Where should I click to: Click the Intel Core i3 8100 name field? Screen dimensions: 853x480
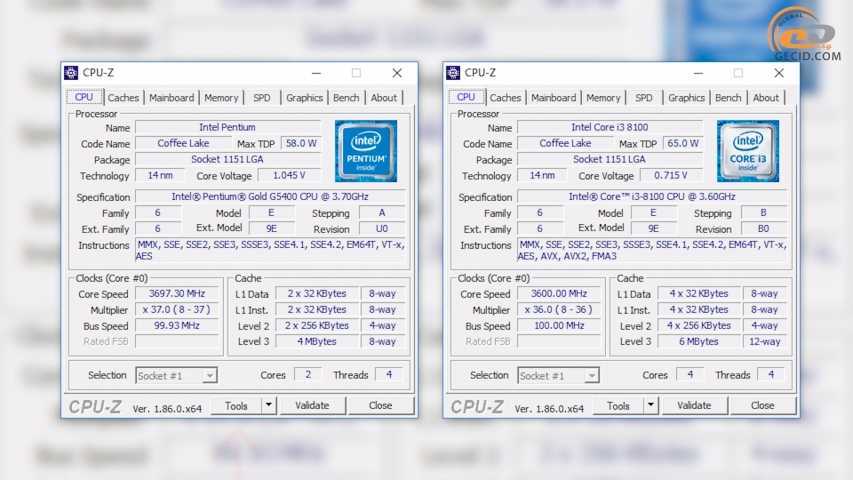[x=609, y=127]
